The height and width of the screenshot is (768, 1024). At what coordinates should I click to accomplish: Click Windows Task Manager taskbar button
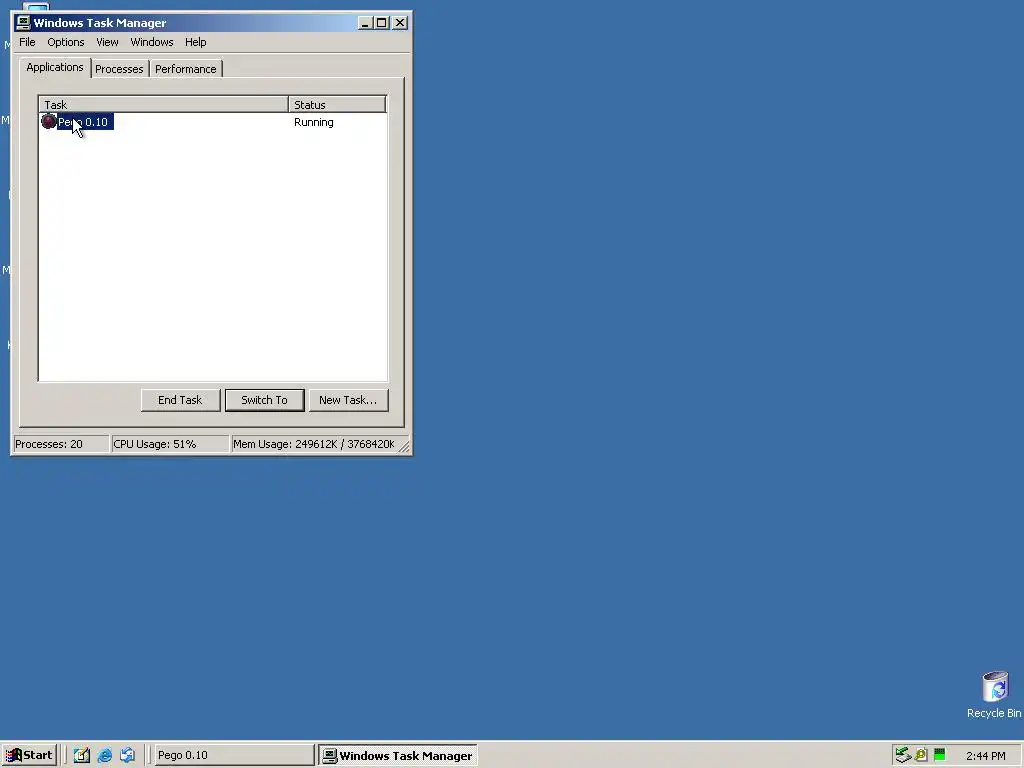398,756
